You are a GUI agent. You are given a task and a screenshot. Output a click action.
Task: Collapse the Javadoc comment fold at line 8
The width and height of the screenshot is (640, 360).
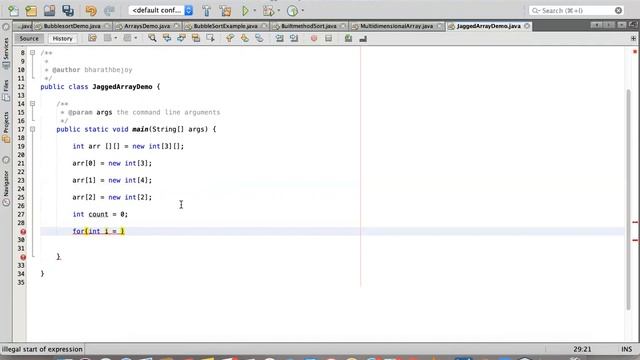pos(33,53)
